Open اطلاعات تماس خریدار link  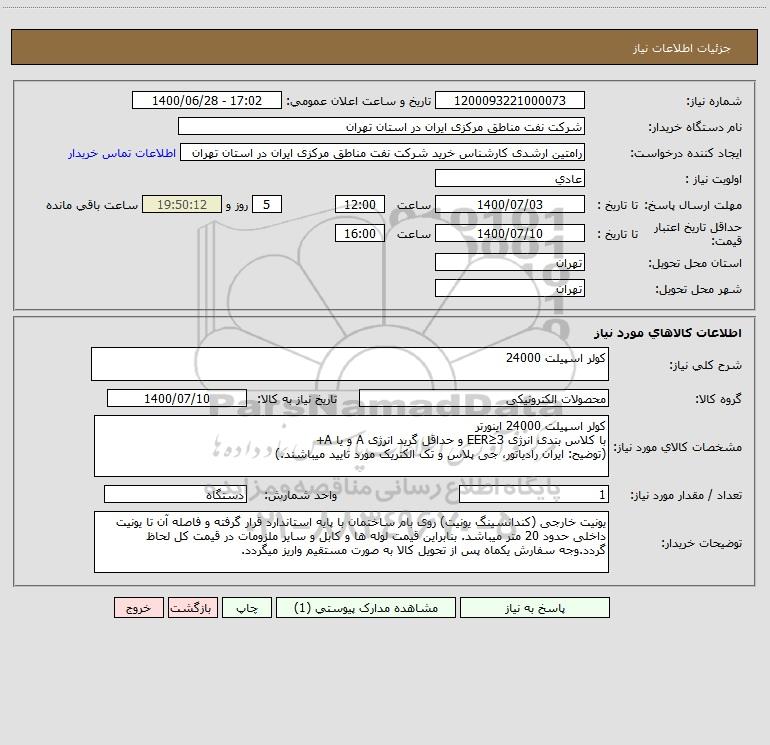(122, 153)
